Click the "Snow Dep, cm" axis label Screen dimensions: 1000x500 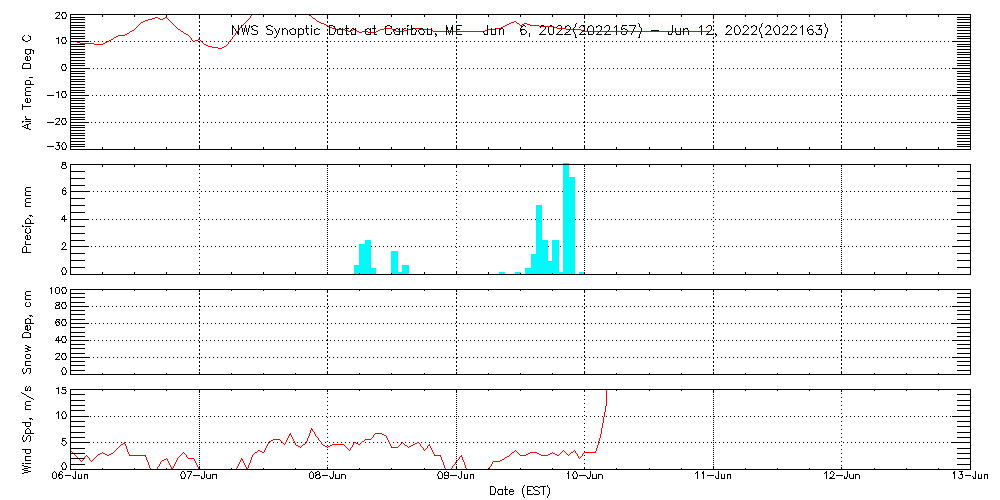click(x=27, y=332)
